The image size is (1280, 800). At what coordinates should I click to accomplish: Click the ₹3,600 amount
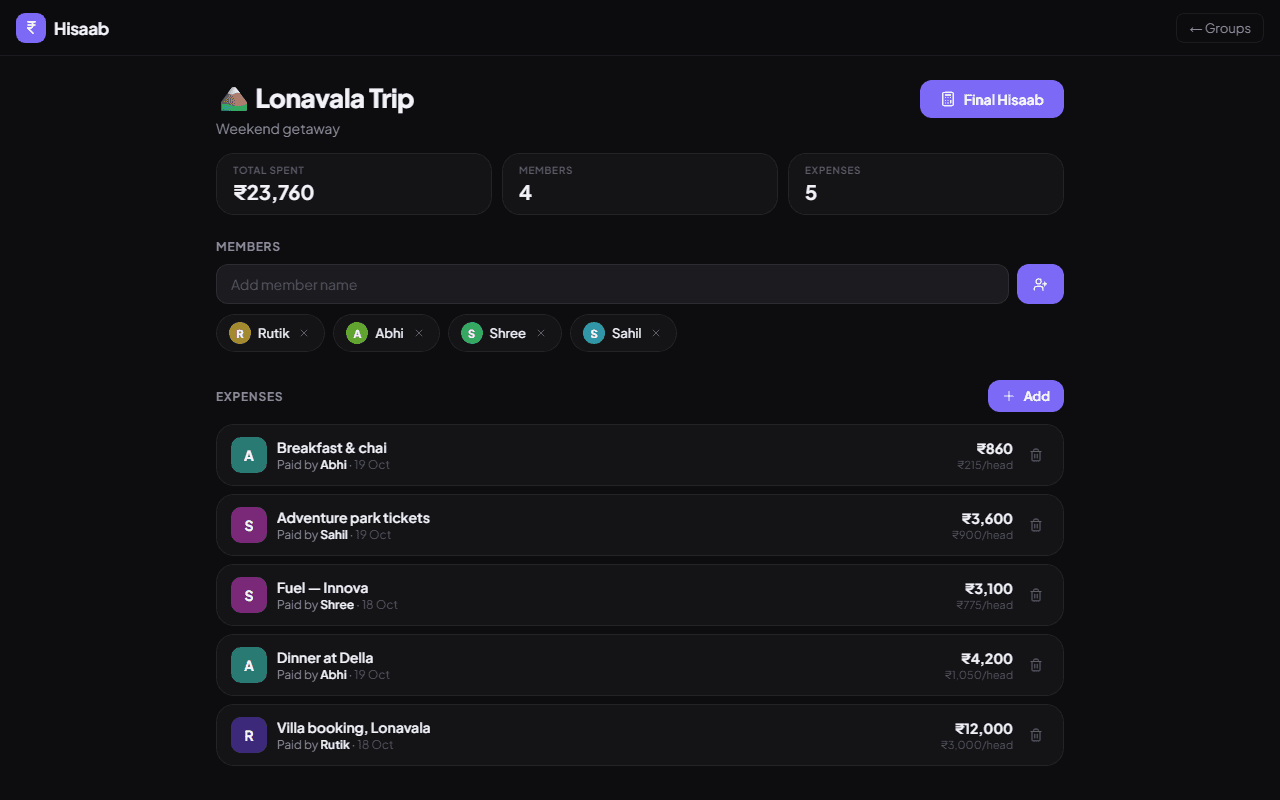tap(987, 519)
